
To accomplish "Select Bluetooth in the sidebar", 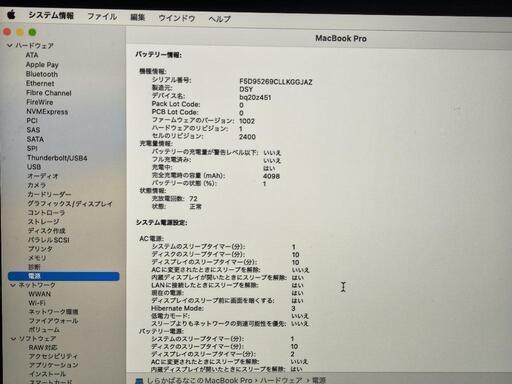I will point(42,74).
